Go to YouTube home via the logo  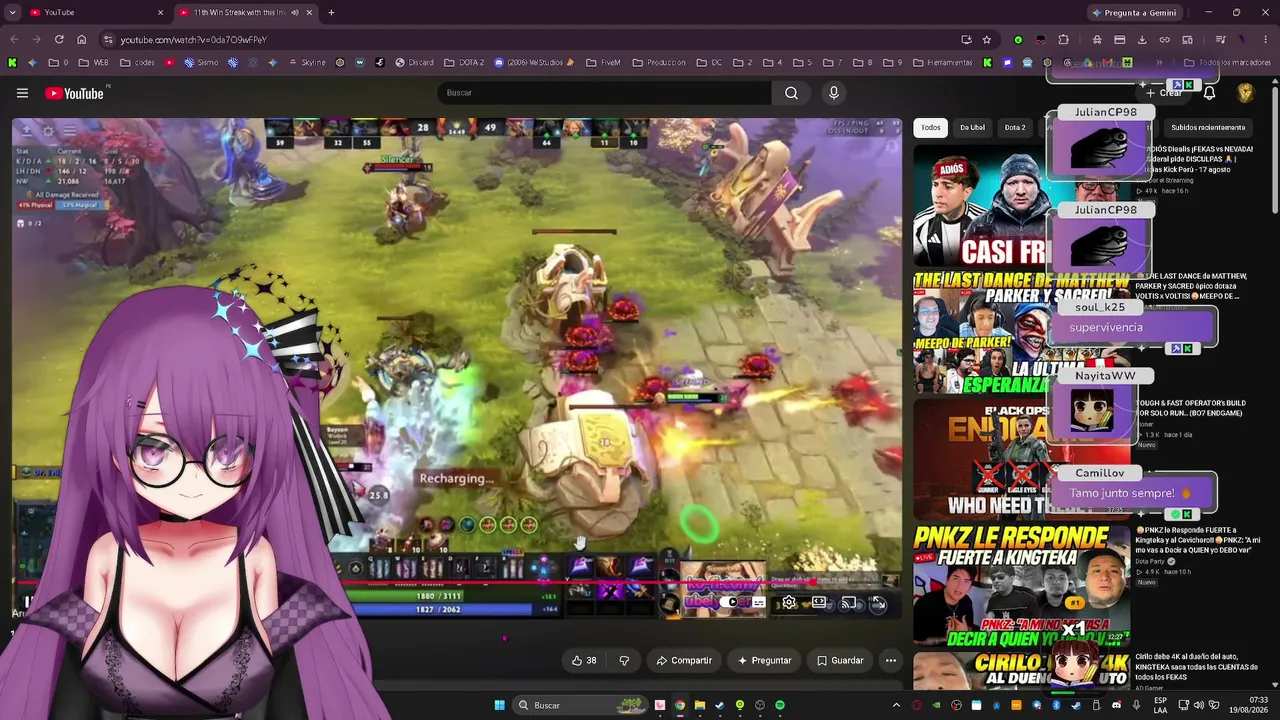point(75,93)
